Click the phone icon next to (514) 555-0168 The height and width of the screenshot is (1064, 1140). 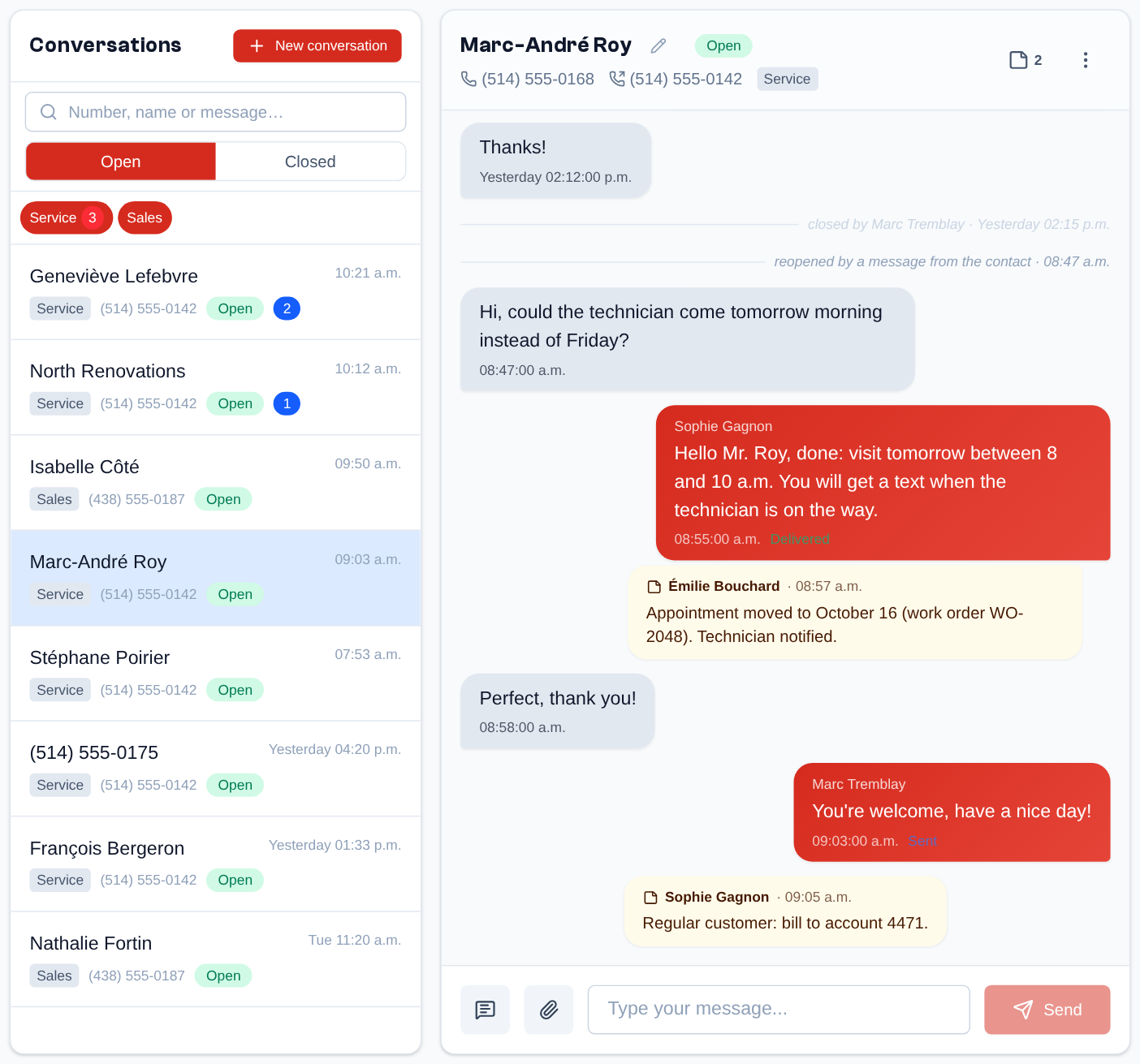469,79
